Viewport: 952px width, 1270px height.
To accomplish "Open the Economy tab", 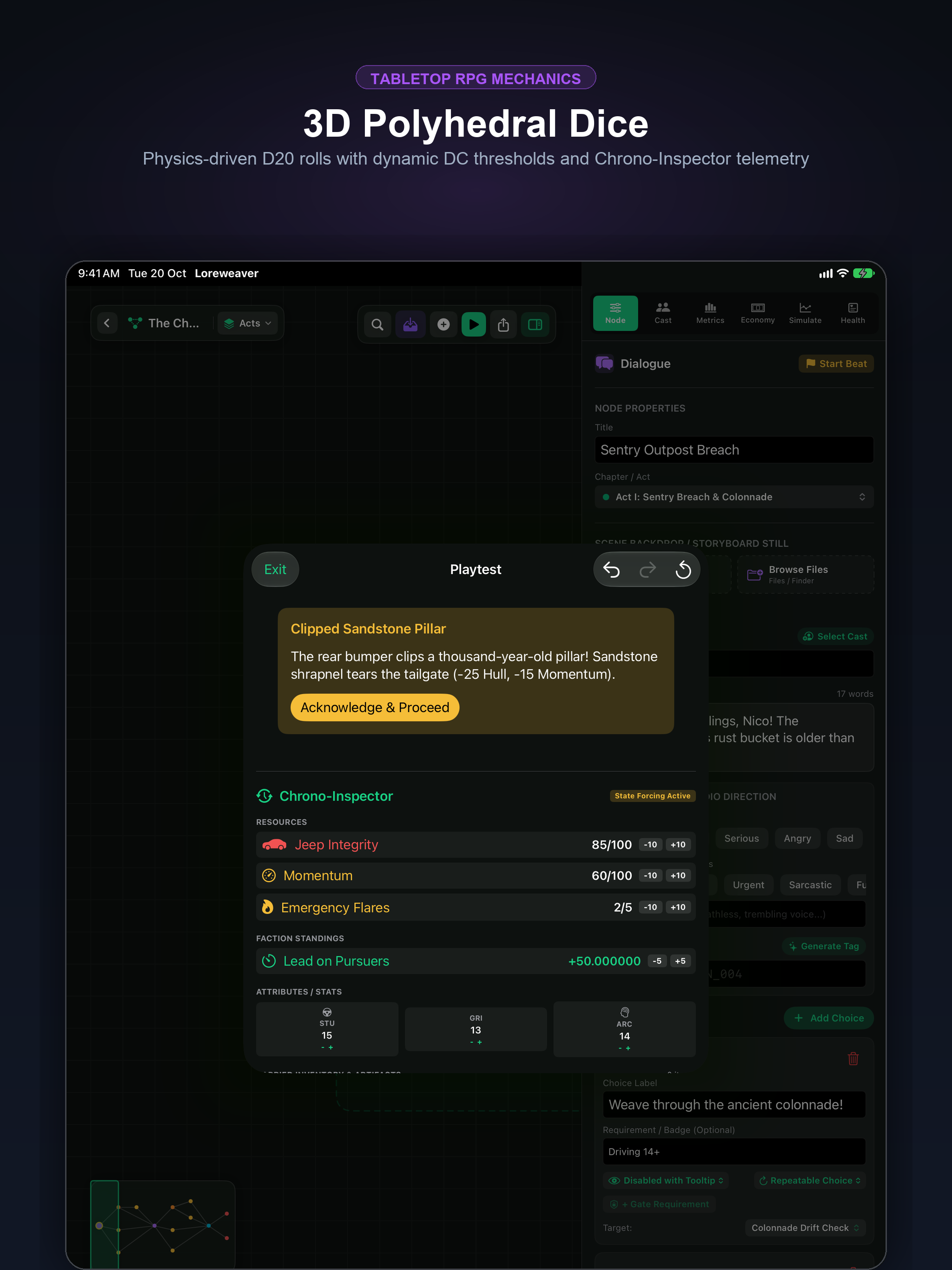I will tap(757, 313).
